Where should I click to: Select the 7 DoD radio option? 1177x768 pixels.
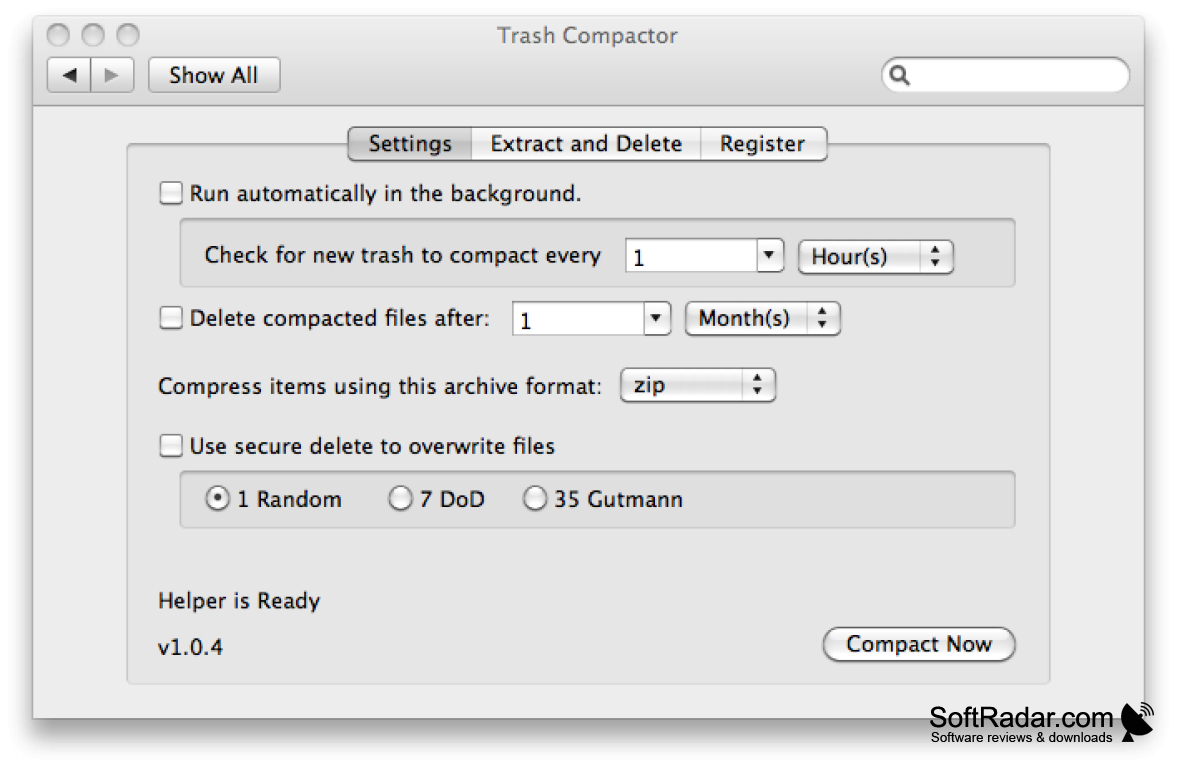(400, 498)
